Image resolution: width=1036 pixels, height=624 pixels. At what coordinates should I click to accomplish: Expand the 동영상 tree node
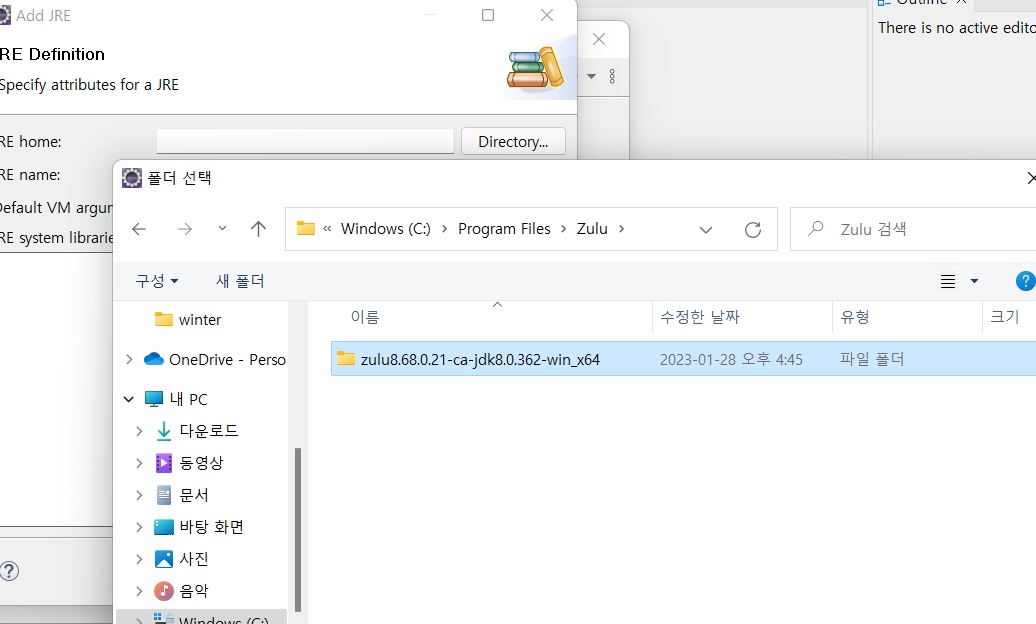coord(139,463)
